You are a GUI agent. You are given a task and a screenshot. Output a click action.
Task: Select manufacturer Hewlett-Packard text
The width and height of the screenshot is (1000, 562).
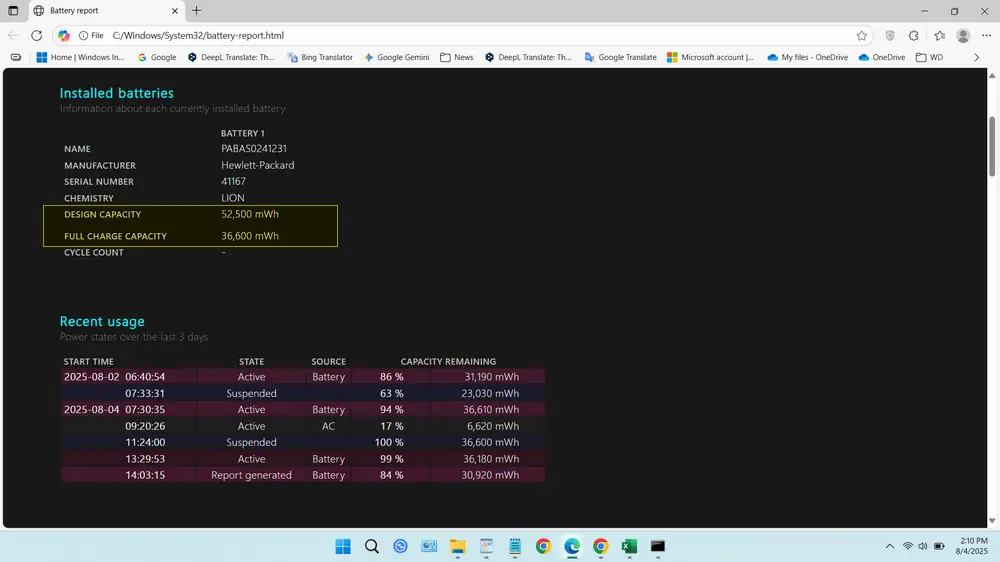coord(258,165)
